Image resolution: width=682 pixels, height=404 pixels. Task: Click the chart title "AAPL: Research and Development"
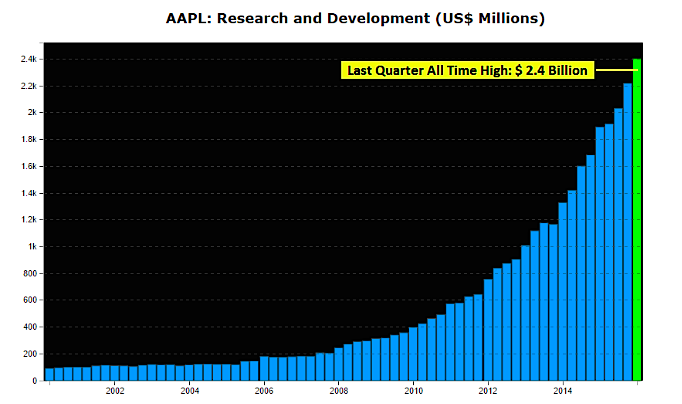pyautogui.click(x=355, y=18)
